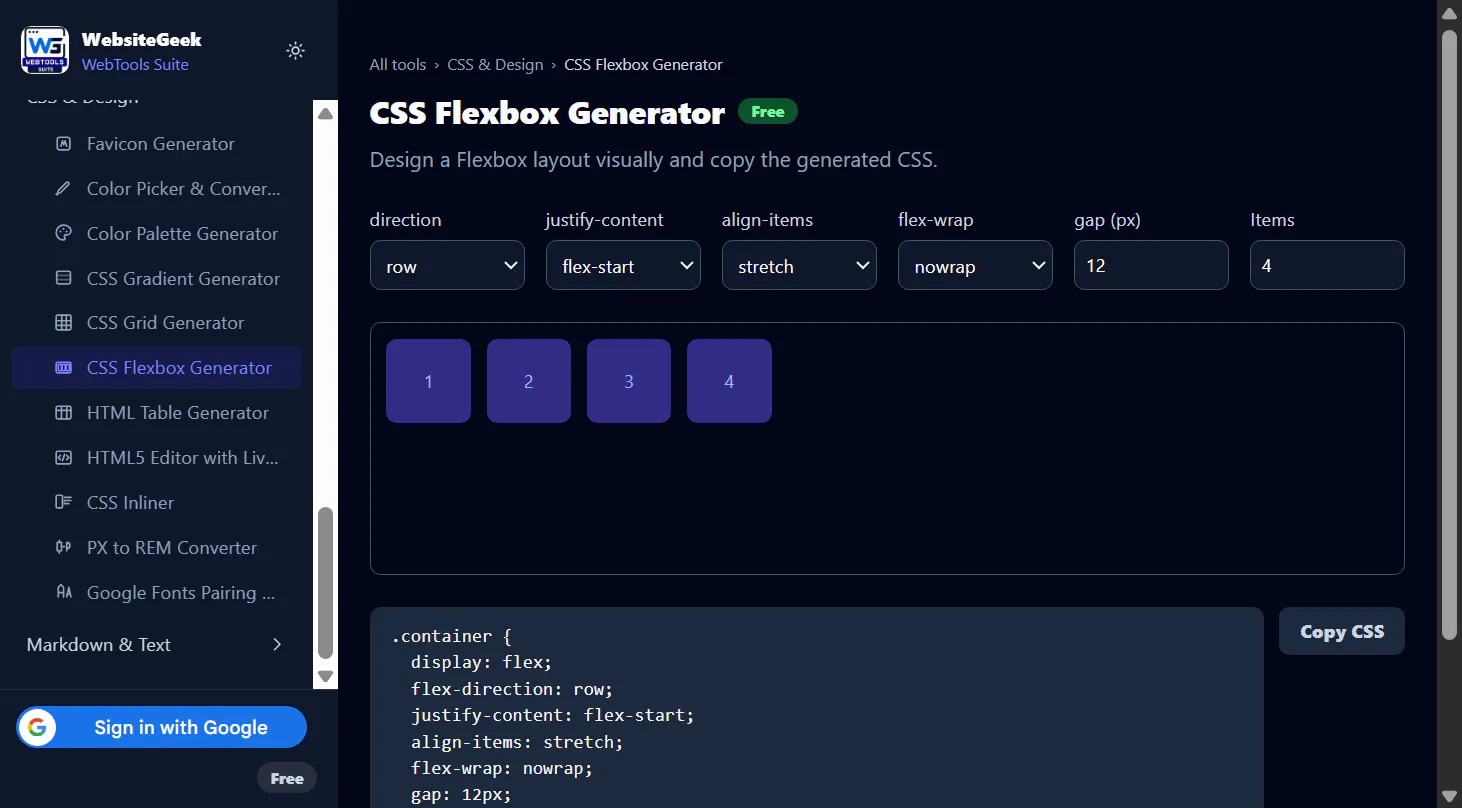
Task: Open Color Picker & Converter tool
Action: (157, 189)
